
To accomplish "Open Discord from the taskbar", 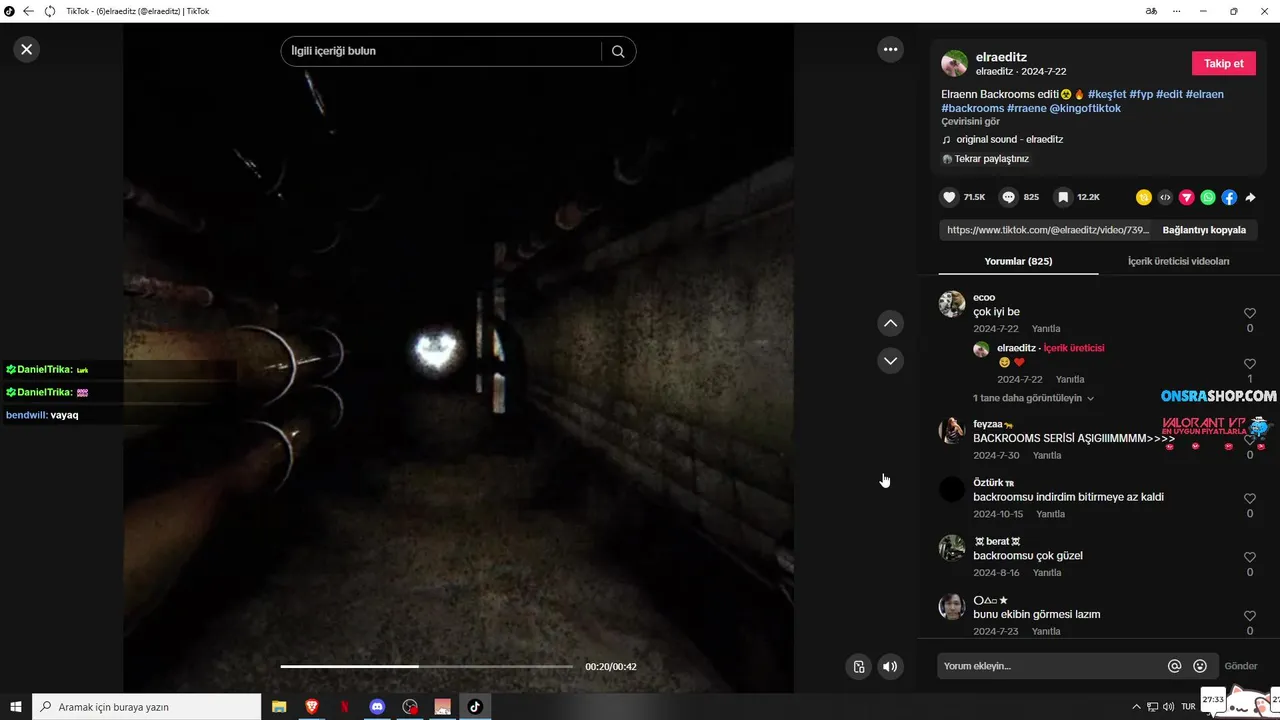I will click(x=377, y=706).
